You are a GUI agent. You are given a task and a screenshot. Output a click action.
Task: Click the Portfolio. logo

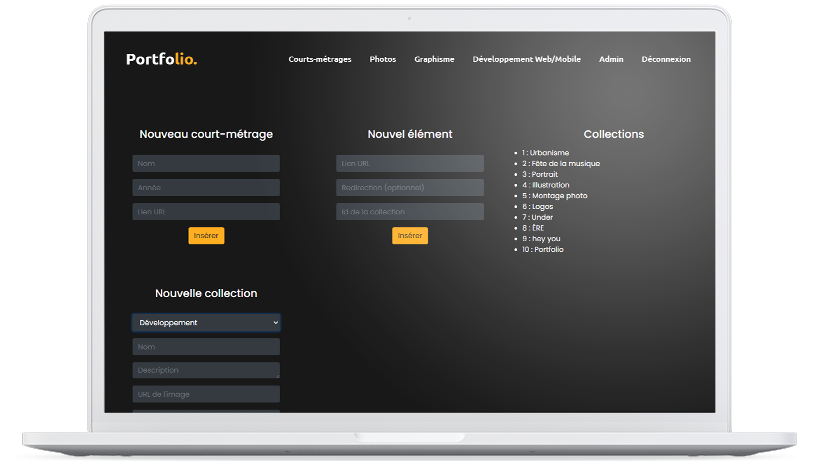(x=161, y=59)
